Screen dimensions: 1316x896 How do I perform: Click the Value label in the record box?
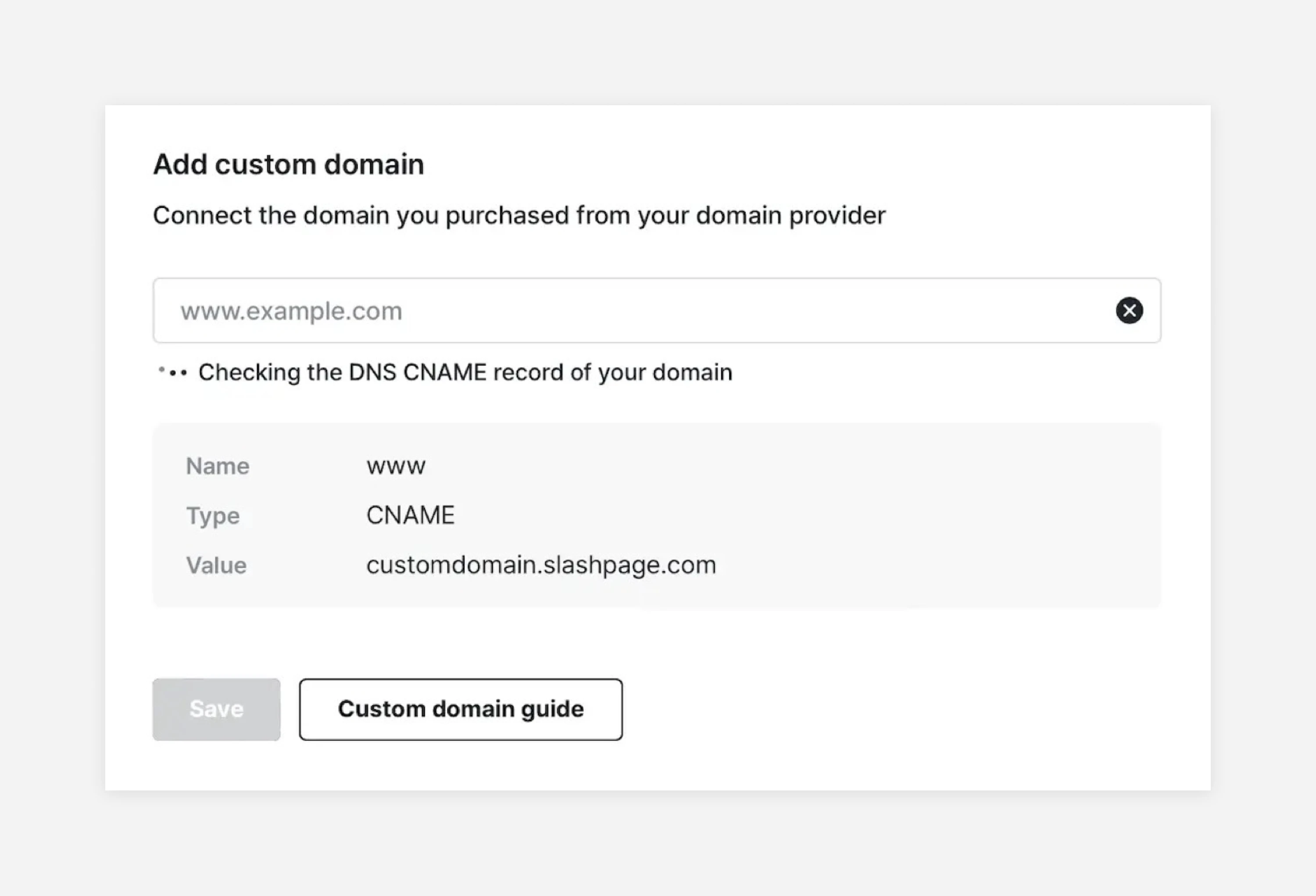[x=216, y=565]
